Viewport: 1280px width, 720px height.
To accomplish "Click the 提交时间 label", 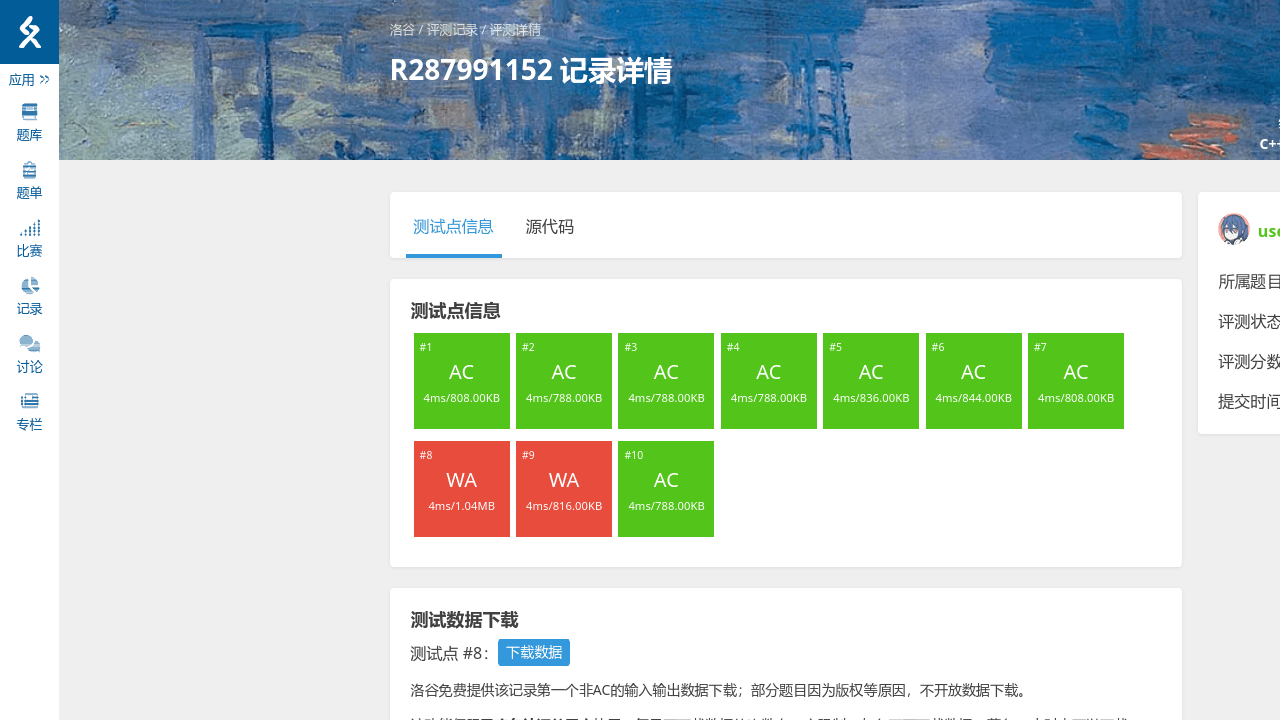I will coord(1249,402).
